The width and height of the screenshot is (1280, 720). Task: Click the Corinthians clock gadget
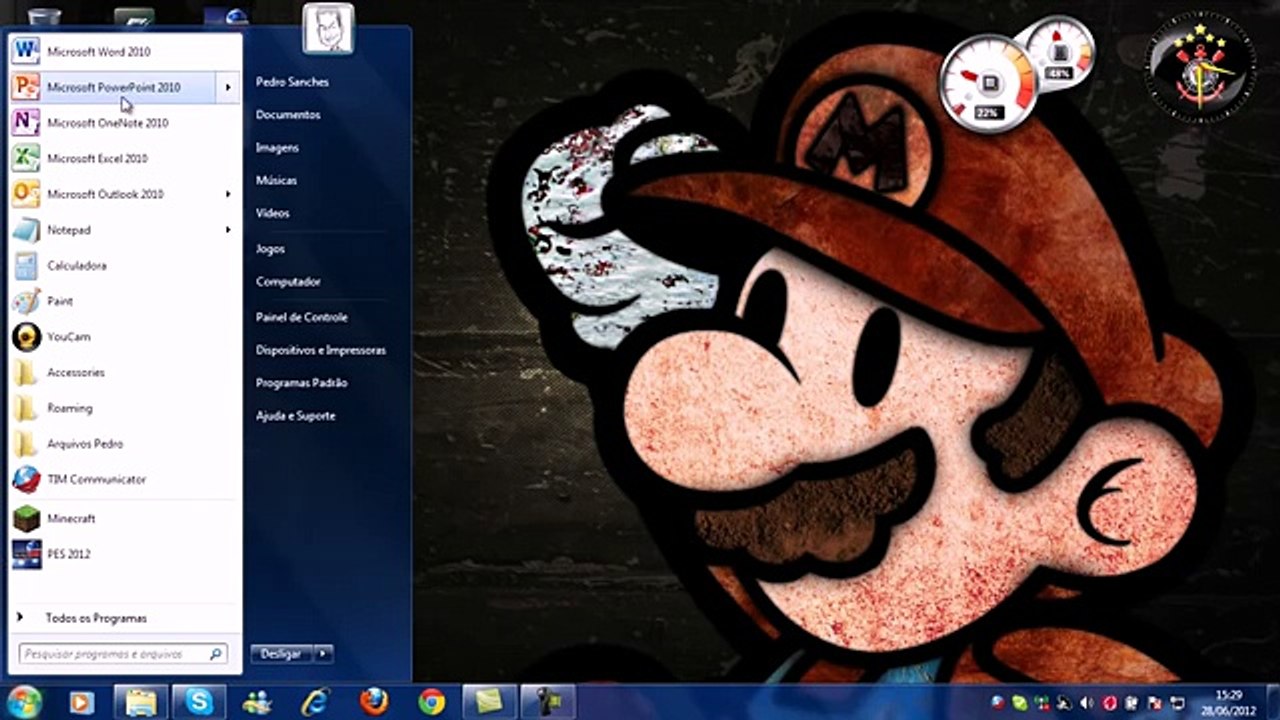pos(1200,66)
